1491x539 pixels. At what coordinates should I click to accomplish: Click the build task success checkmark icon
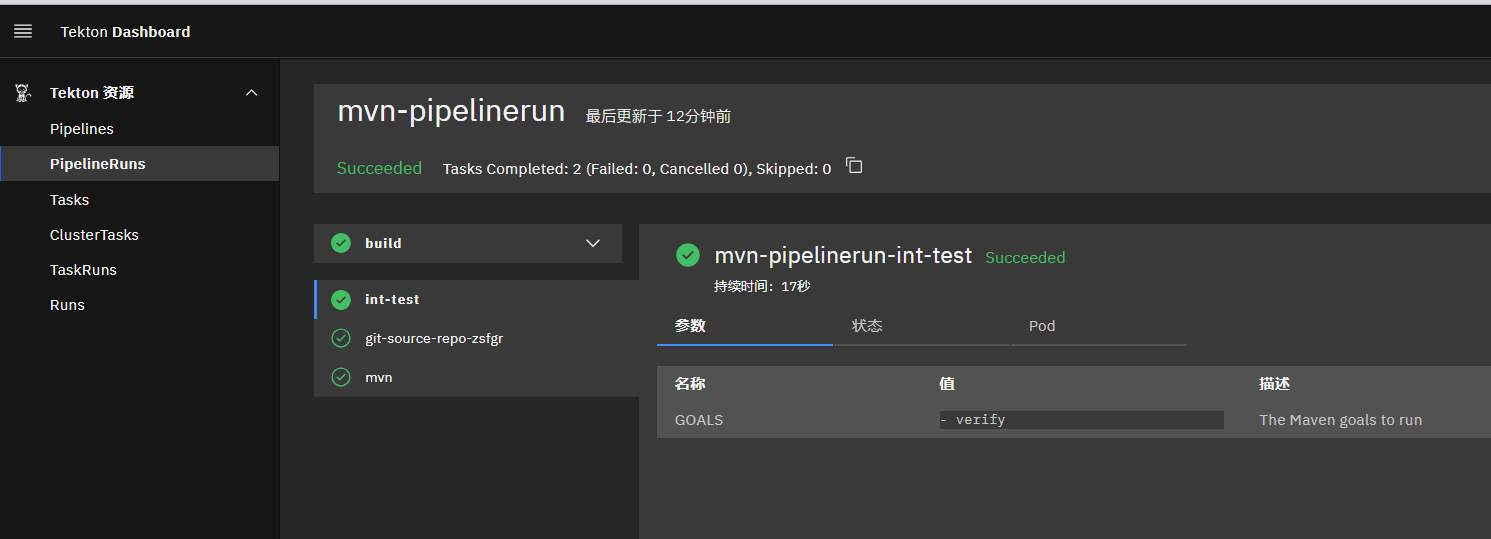pyautogui.click(x=341, y=243)
